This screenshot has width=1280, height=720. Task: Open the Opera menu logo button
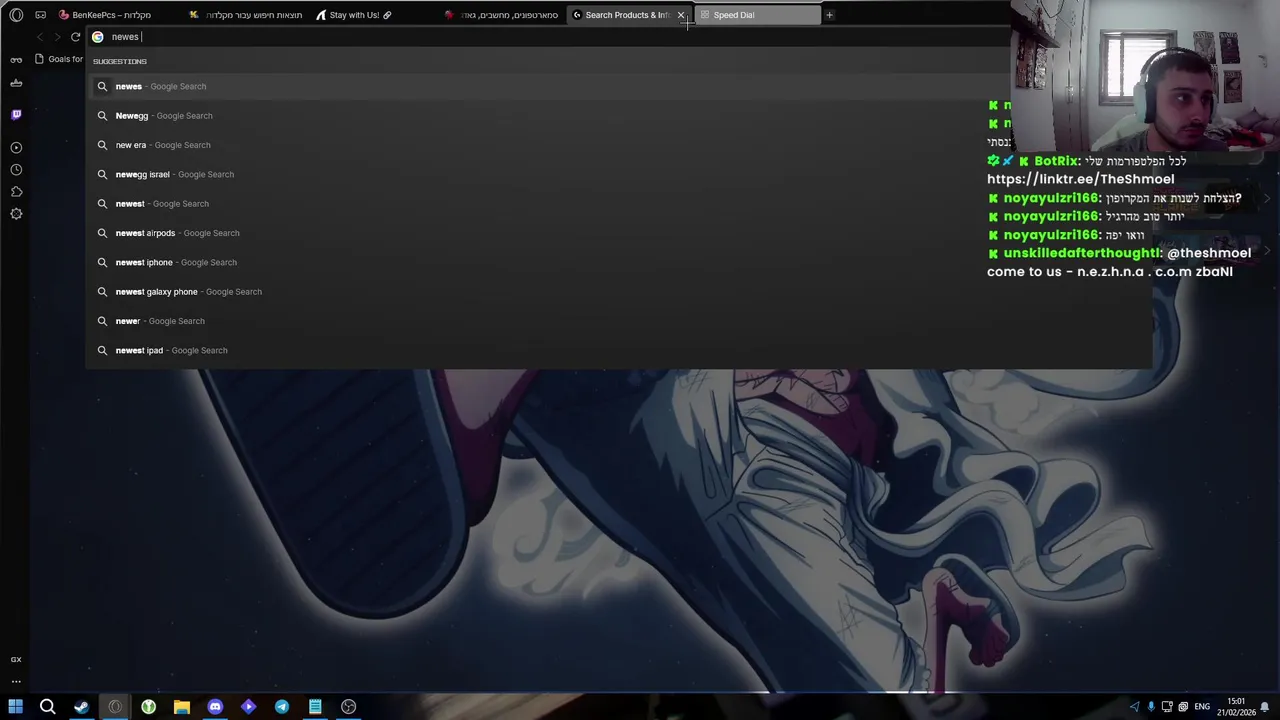(16, 15)
